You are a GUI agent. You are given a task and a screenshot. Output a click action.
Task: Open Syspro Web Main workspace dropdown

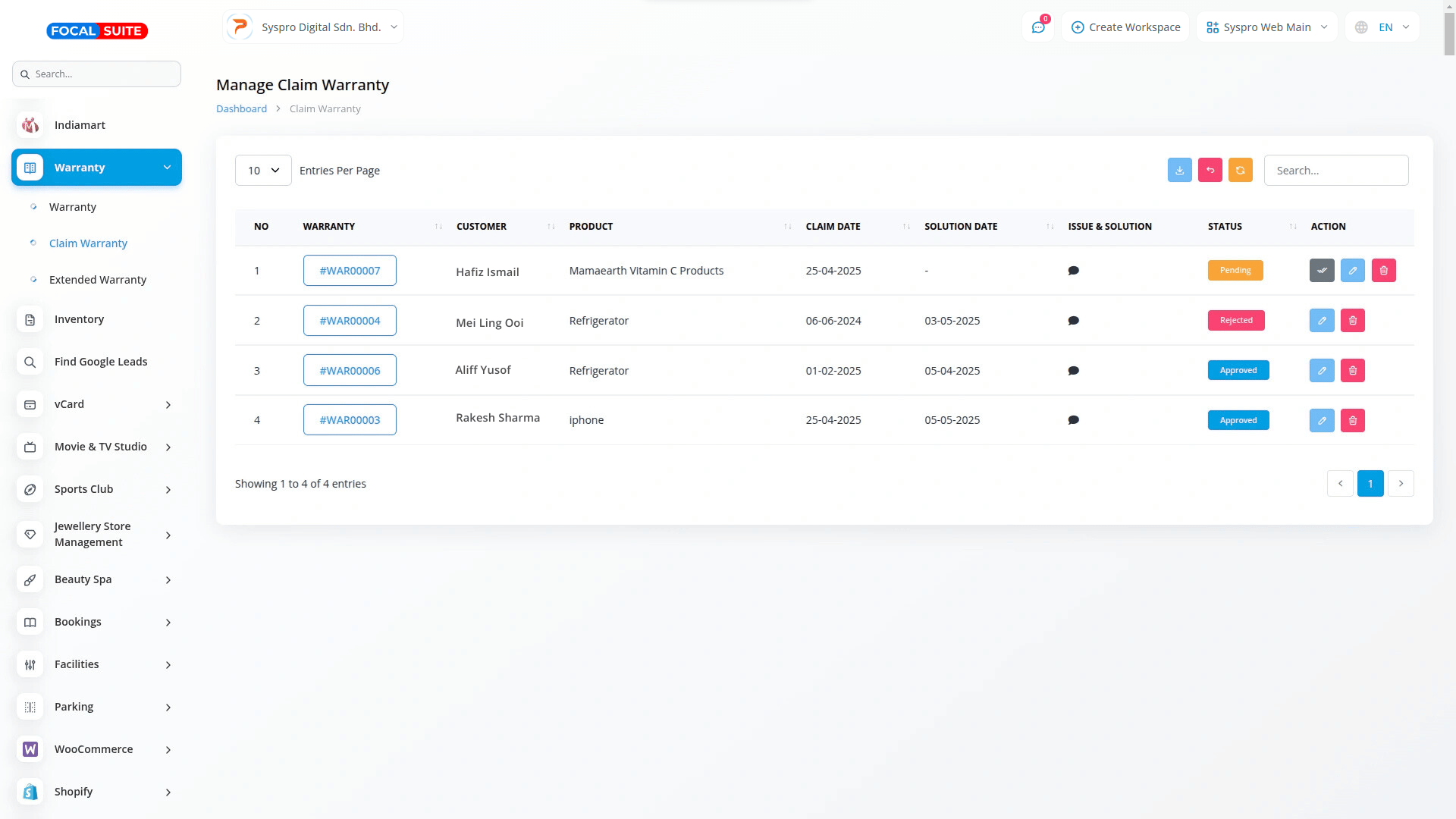(x=1267, y=27)
